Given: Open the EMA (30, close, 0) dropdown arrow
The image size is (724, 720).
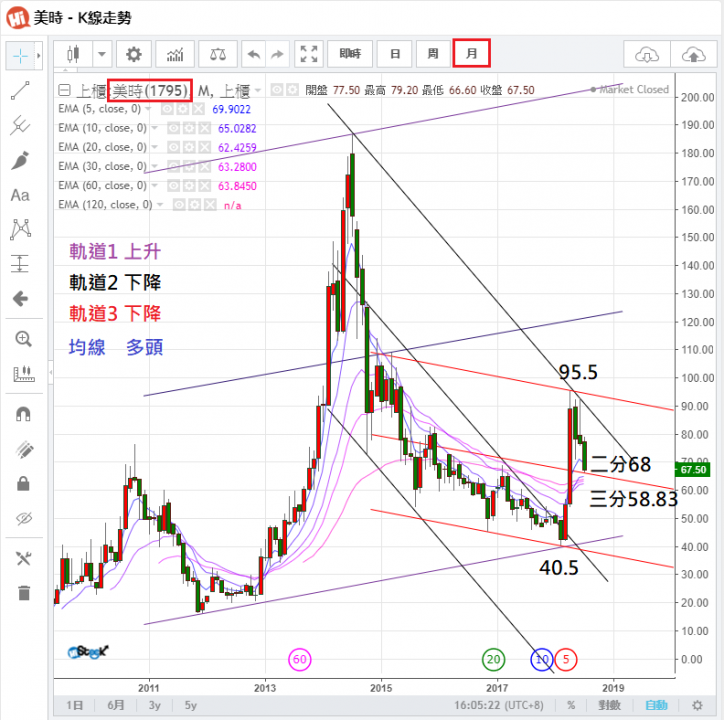Looking at the screenshot, I should pos(155,166).
